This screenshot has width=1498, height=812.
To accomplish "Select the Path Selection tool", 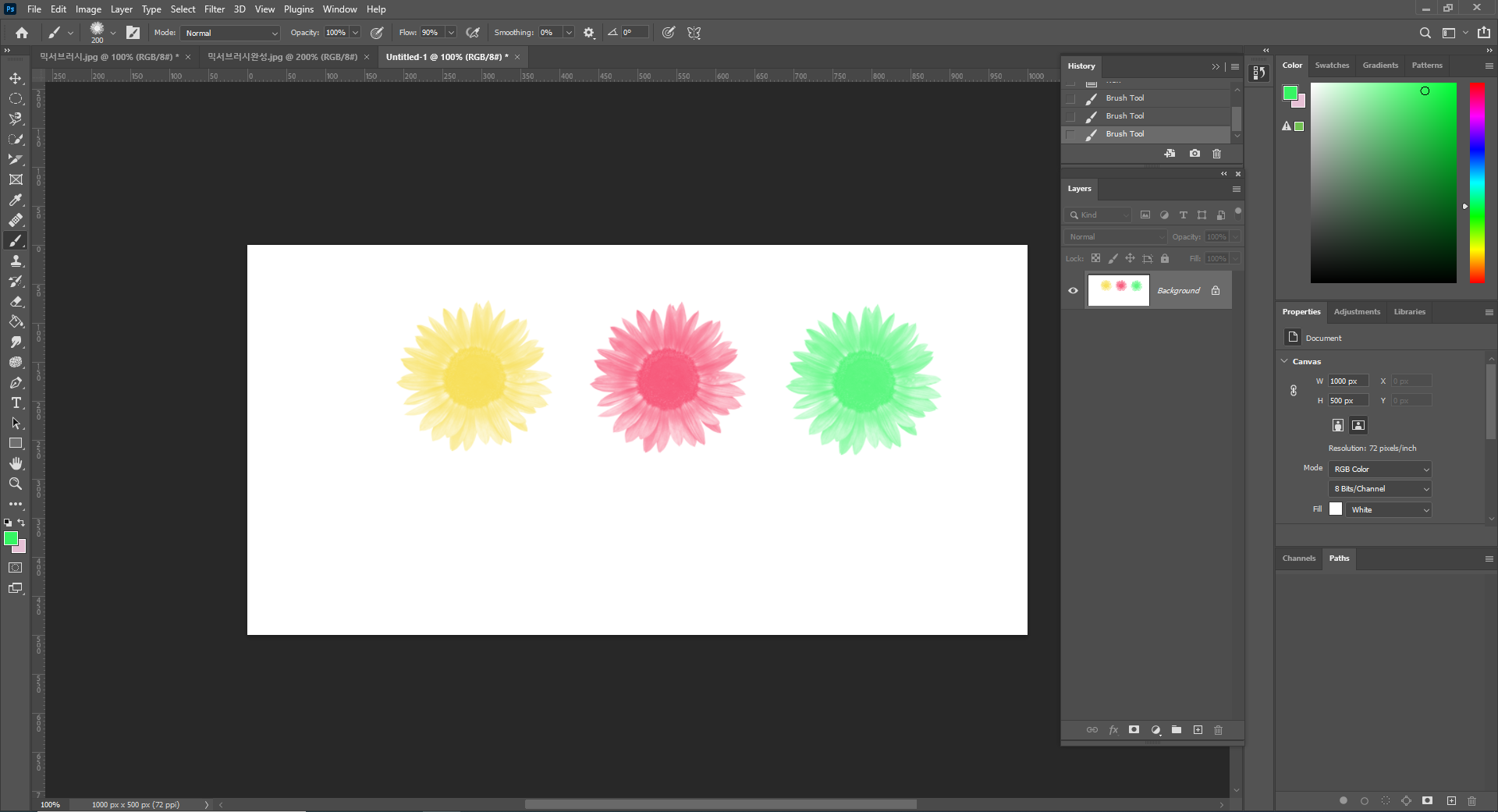I will click(x=16, y=423).
